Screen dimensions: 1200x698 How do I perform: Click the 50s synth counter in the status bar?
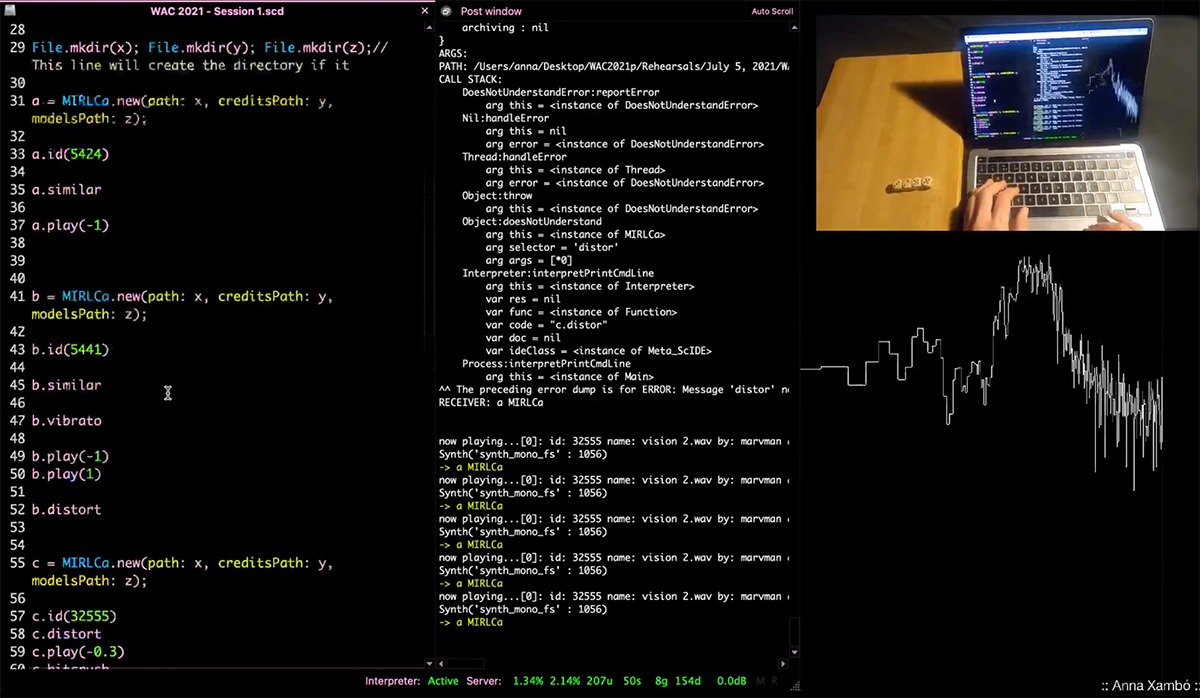pyautogui.click(x=631, y=680)
